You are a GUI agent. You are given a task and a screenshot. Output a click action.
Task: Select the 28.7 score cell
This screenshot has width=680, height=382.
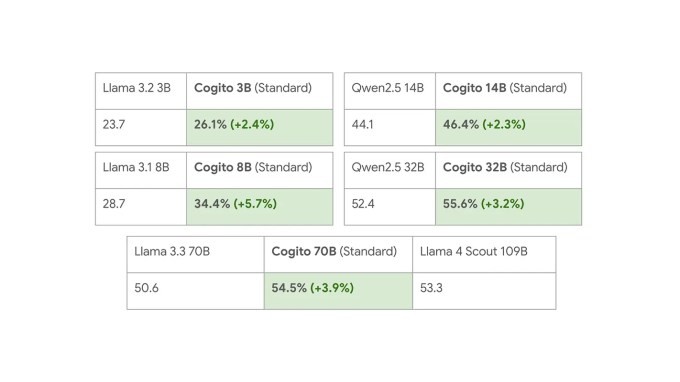pyautogui.click(x=141, y=207)
